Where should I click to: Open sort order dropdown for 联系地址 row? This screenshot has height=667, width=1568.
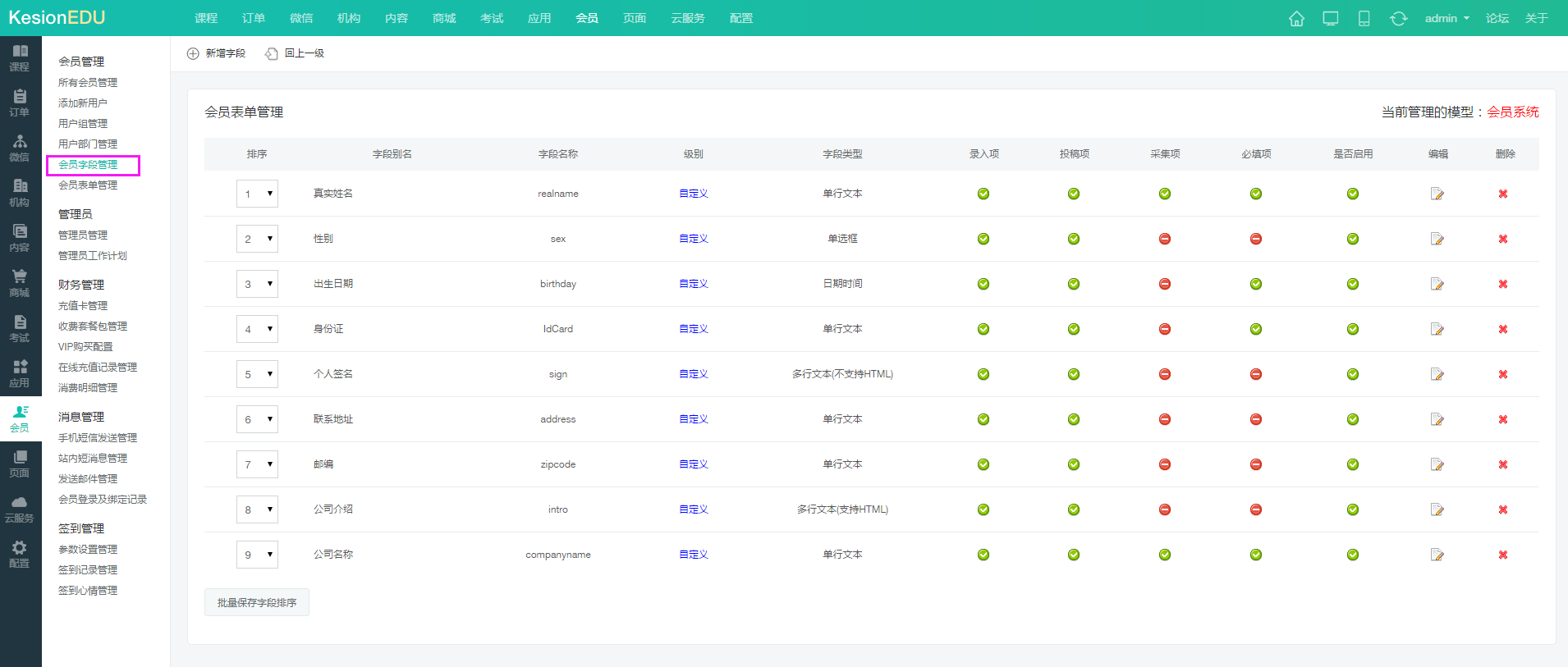click(x=257, y=419)
